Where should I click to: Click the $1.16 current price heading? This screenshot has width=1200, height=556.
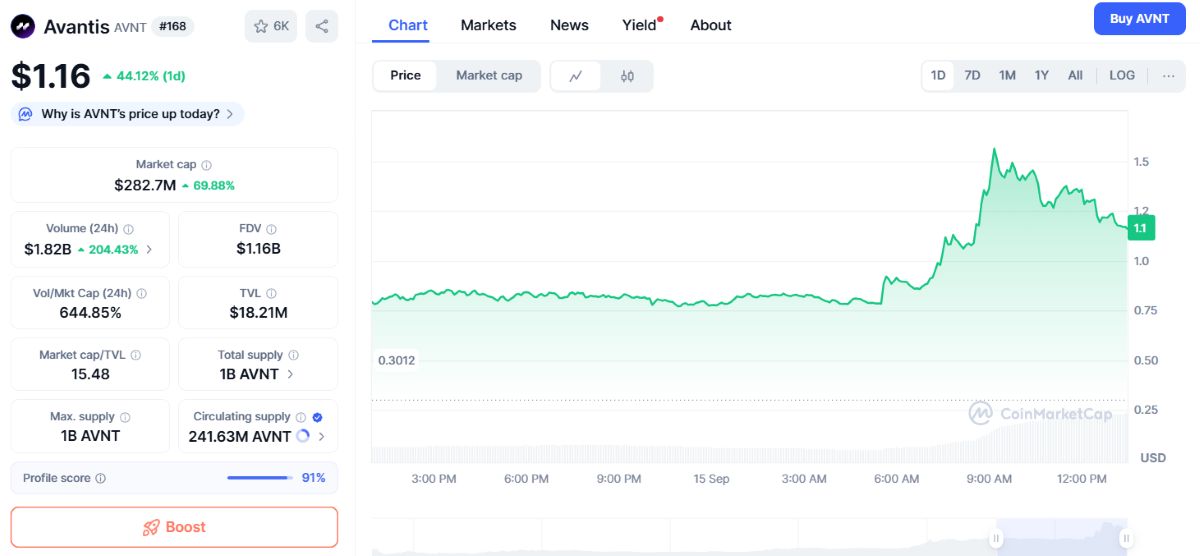[50, 76]
